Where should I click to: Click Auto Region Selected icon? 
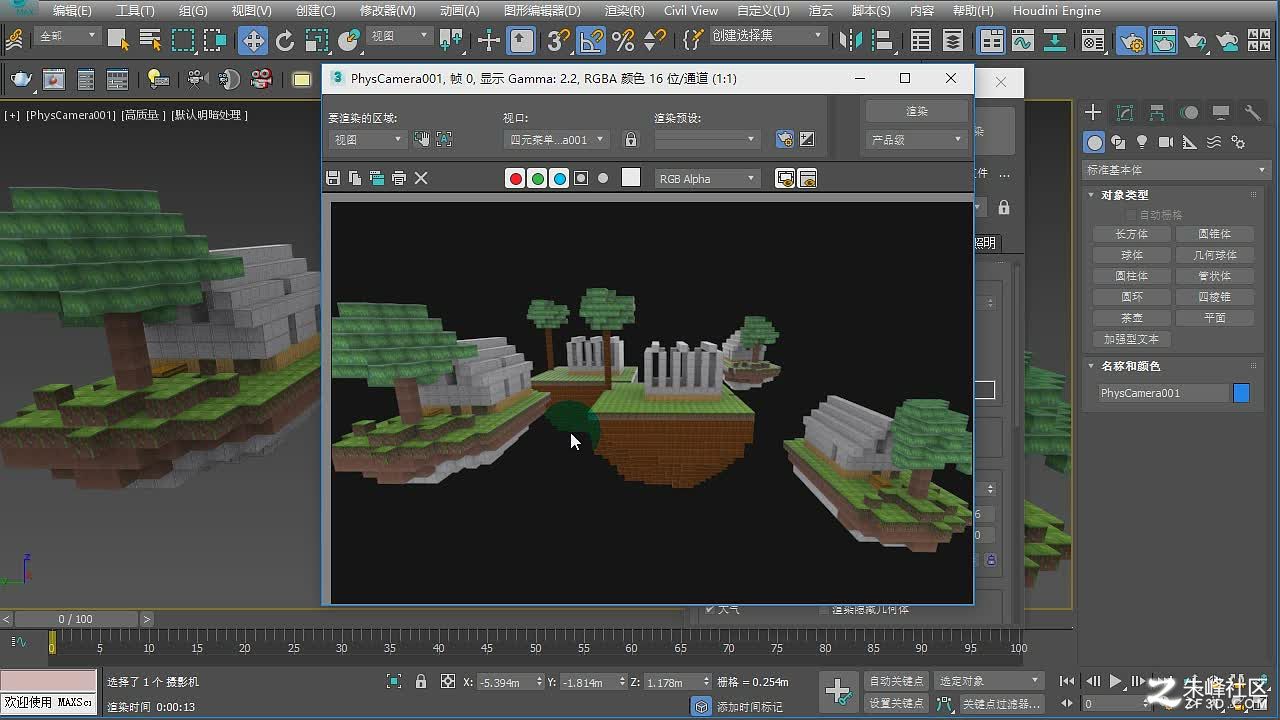pyautogui.click(x=444, y=139)
